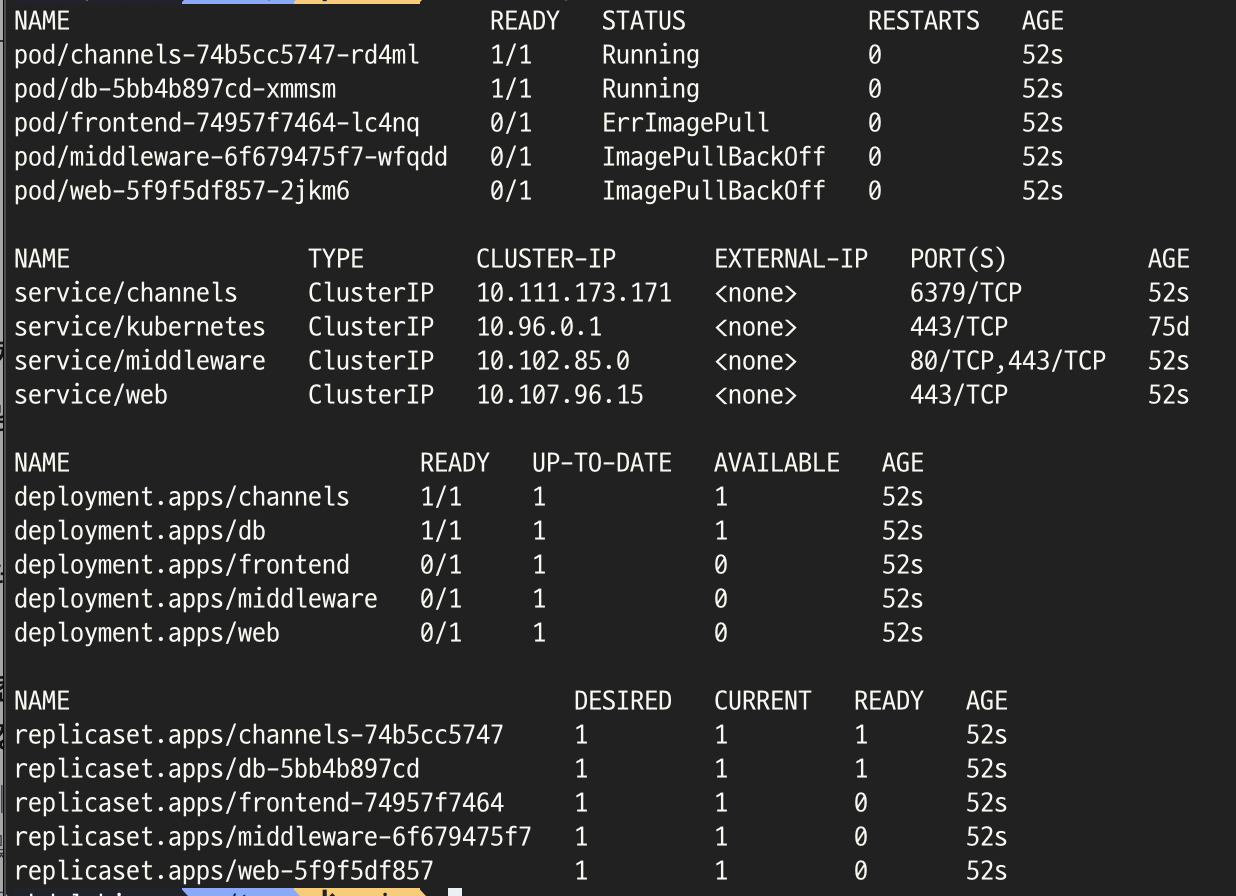Click the DESIRED column header
Viewport: 1236px width, 896px height.
tap(623, 701)
